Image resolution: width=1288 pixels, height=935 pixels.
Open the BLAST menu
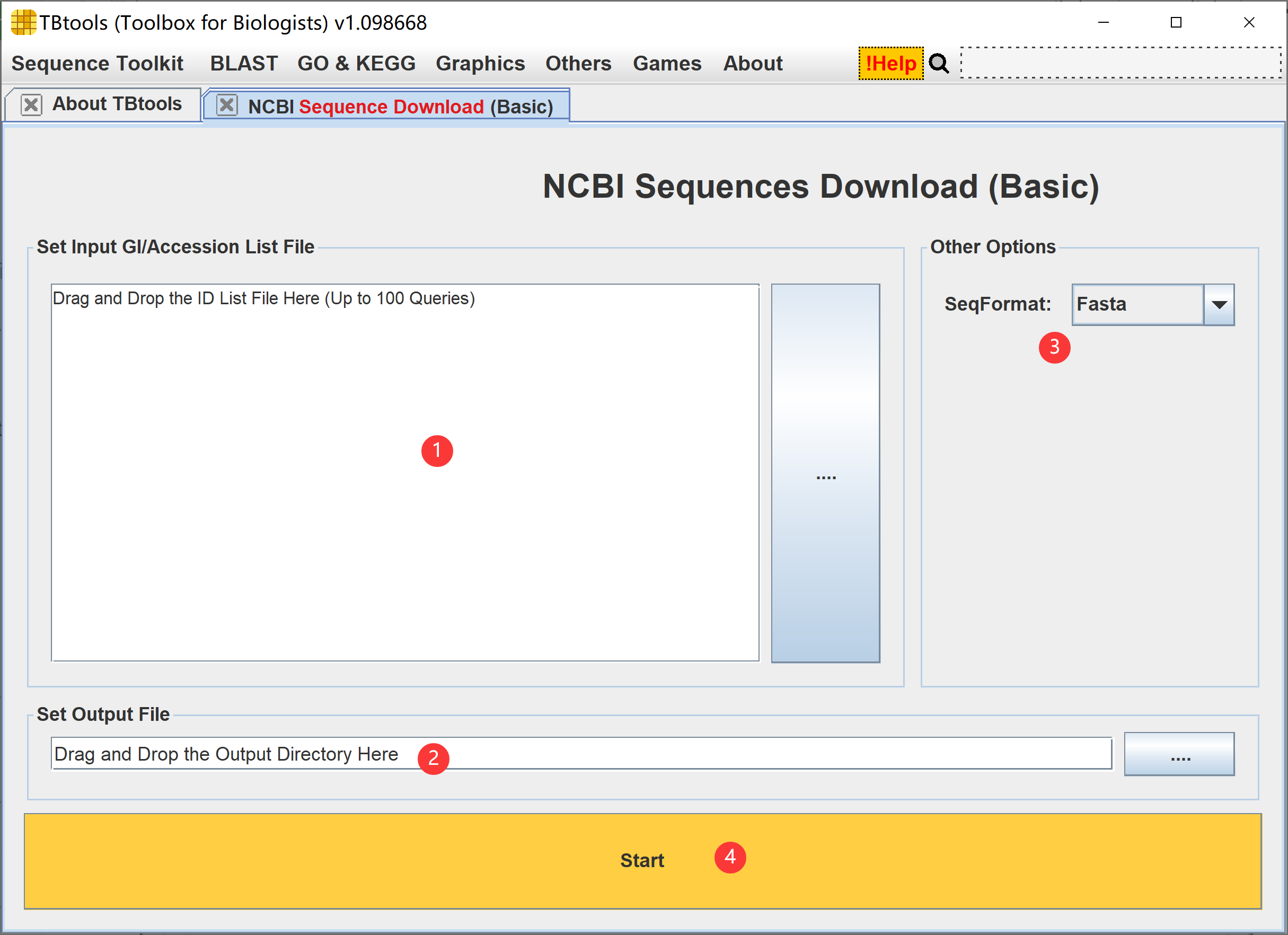click(x=244, y=64)
